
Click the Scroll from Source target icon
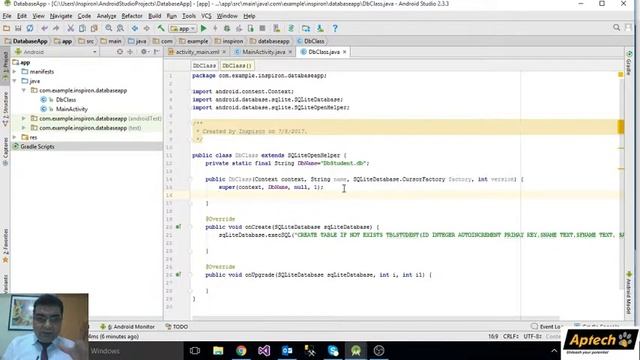pyautogui.click(x=120, y=52)
